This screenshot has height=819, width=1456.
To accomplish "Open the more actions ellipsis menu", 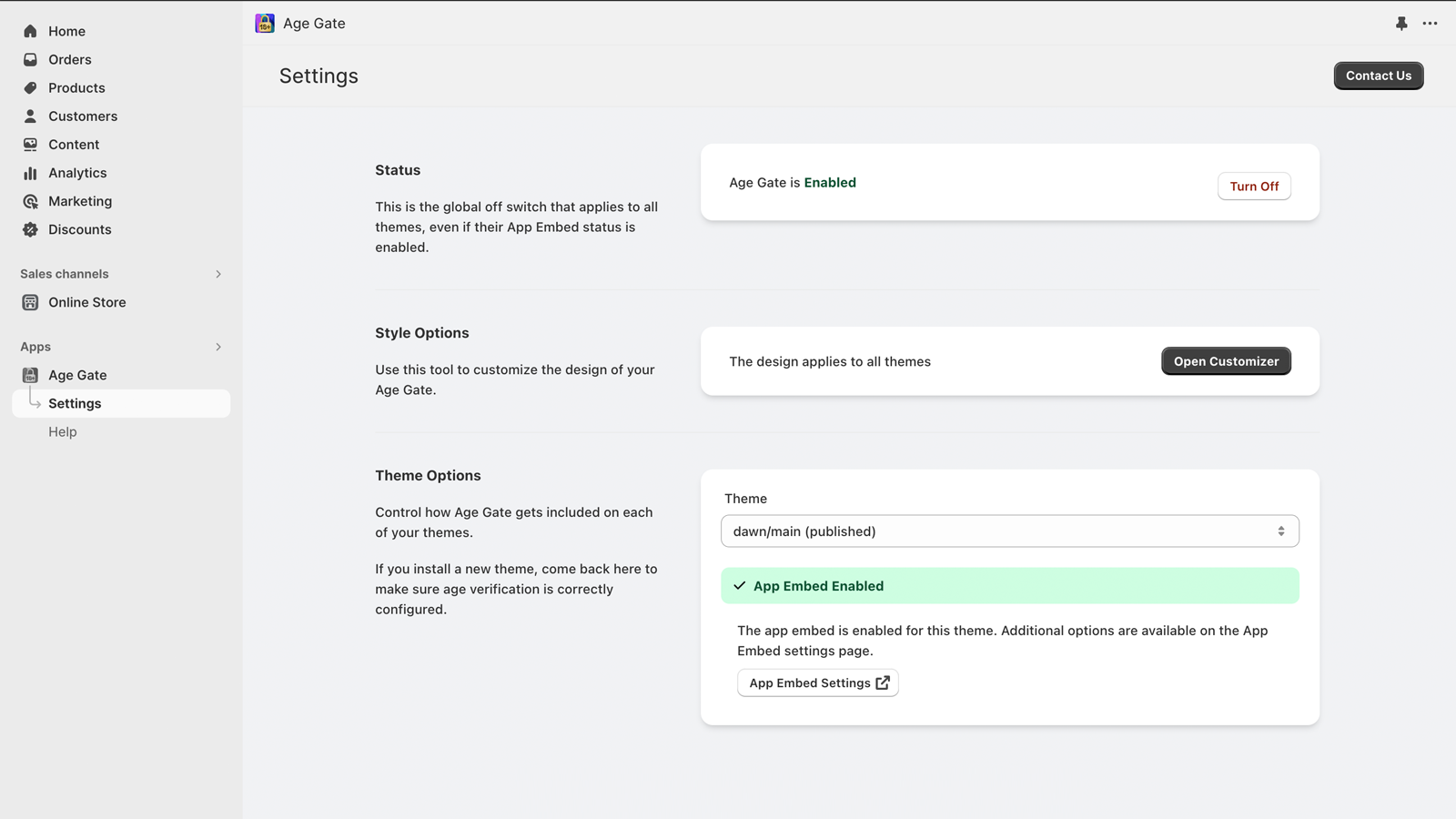I will coord(1430,23).
